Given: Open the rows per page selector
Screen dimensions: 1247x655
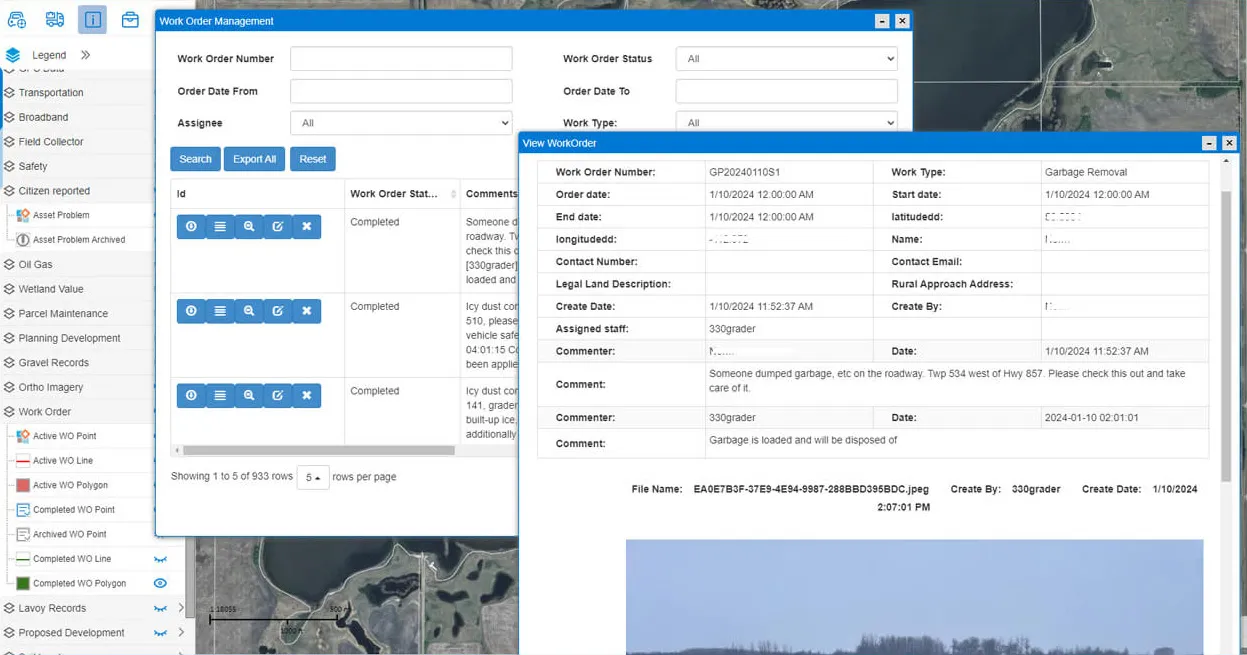Looking at the screenshot, I should coord(313,478).
